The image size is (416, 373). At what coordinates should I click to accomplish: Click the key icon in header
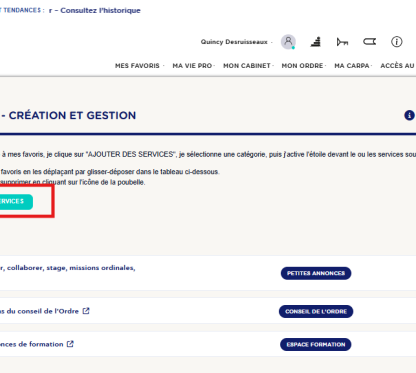point(342,42)
